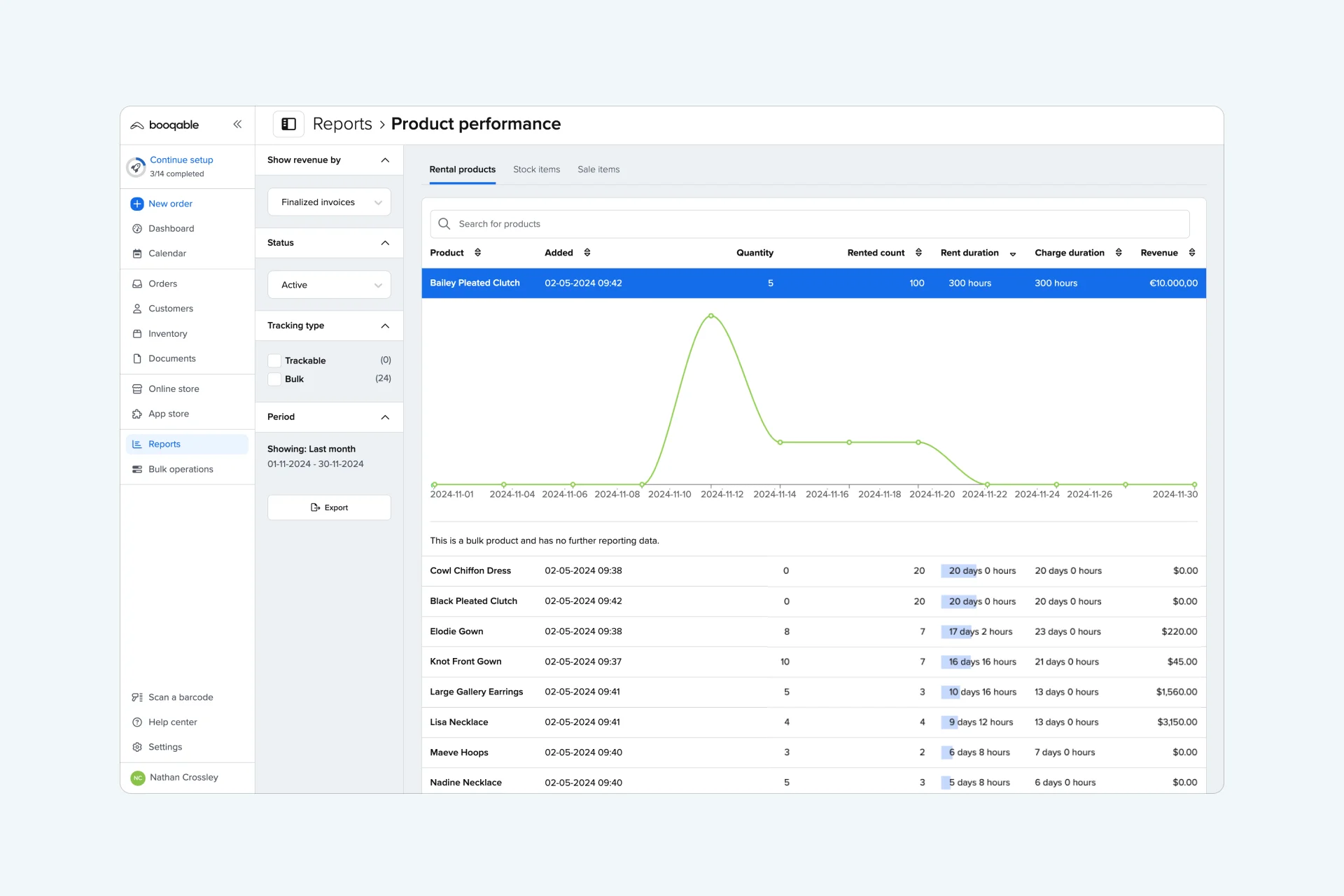Click the chart peak data point
The image size is (1344, 896).
click(711, 316)
